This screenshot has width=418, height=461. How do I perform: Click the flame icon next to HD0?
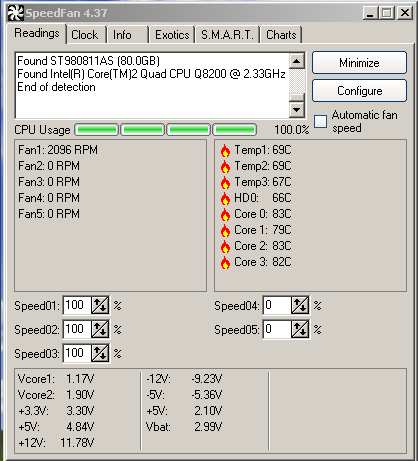[225, 198]
